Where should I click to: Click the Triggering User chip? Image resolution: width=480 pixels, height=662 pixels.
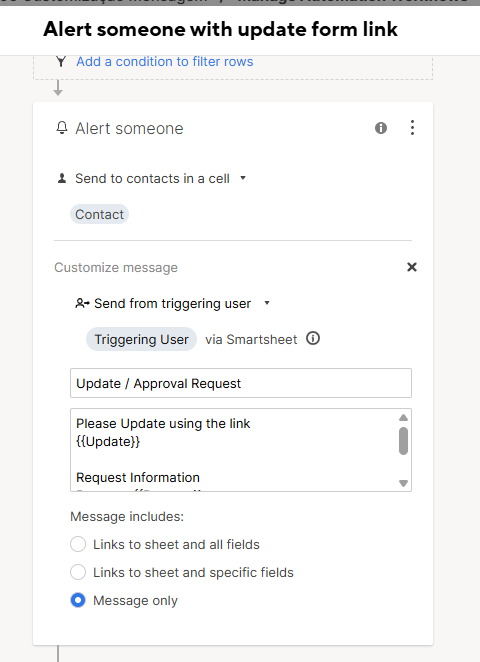click(141, 339)
